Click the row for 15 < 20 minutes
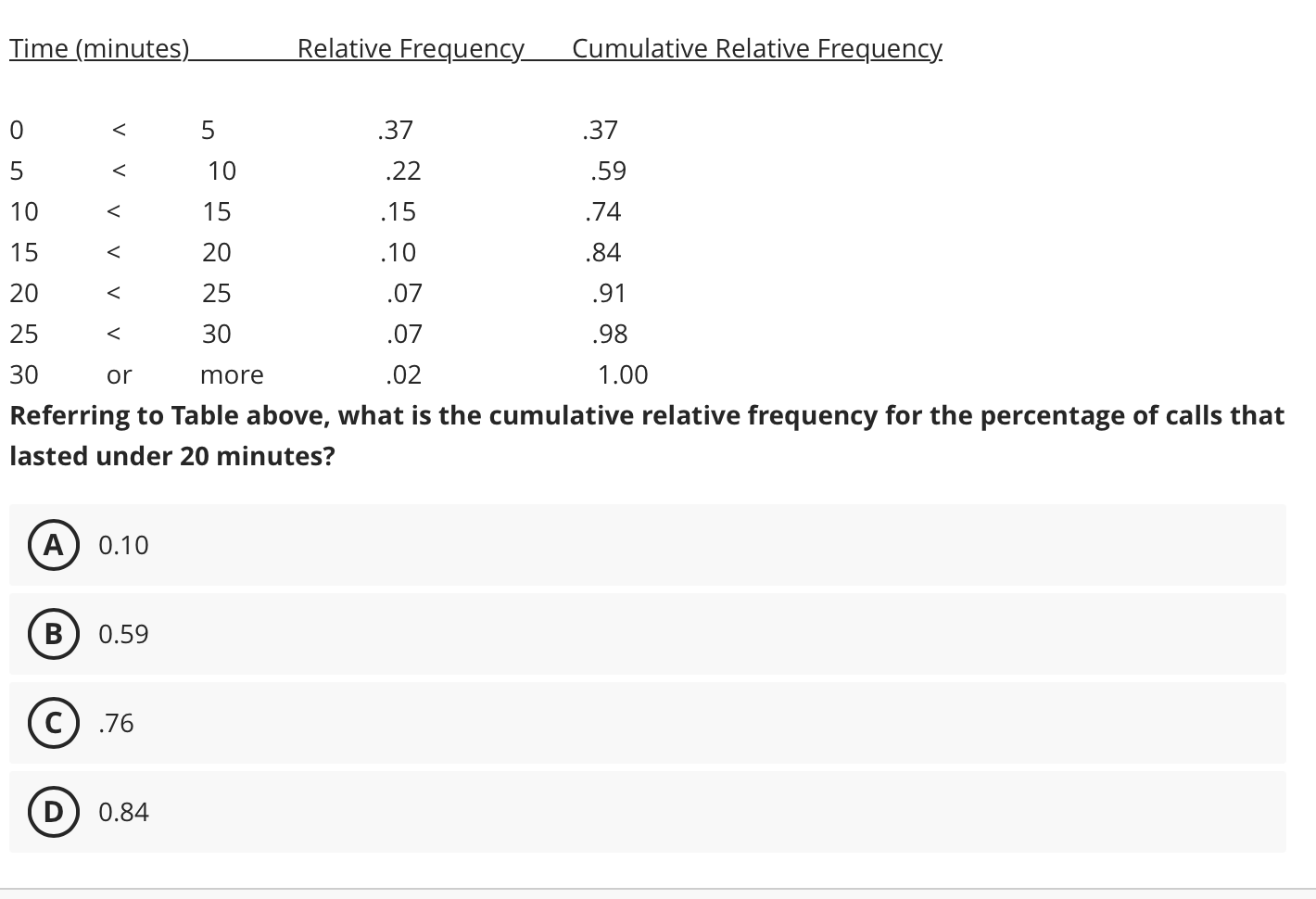 point(315,251)
